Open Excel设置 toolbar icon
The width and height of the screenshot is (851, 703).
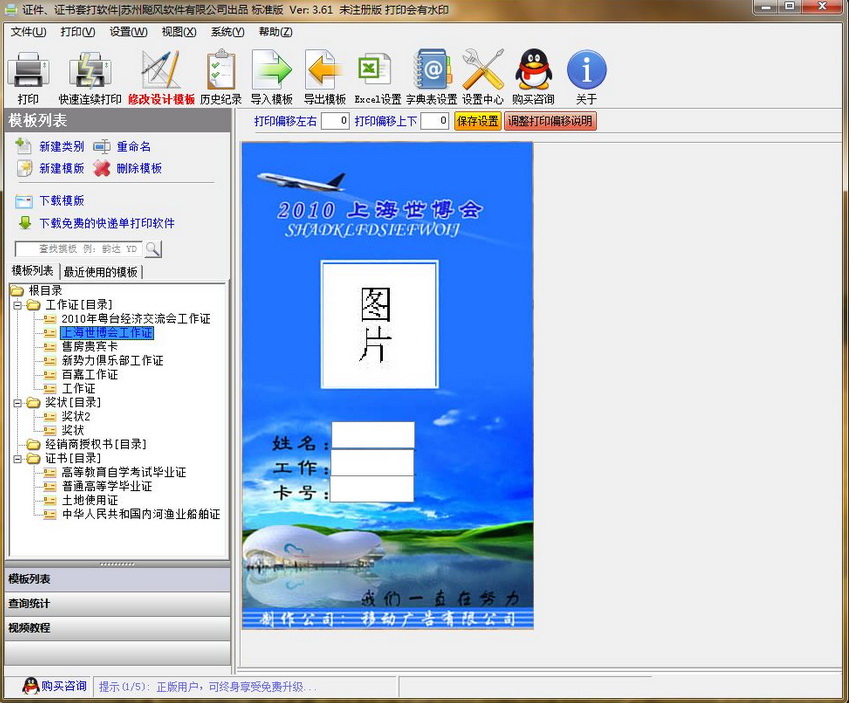click(374, 69)
